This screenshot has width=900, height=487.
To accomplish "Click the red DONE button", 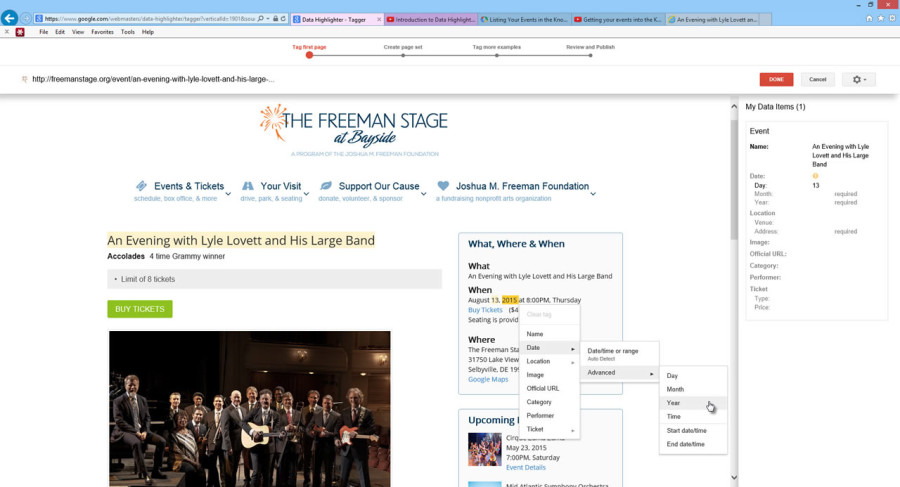I will pos(776,79).
